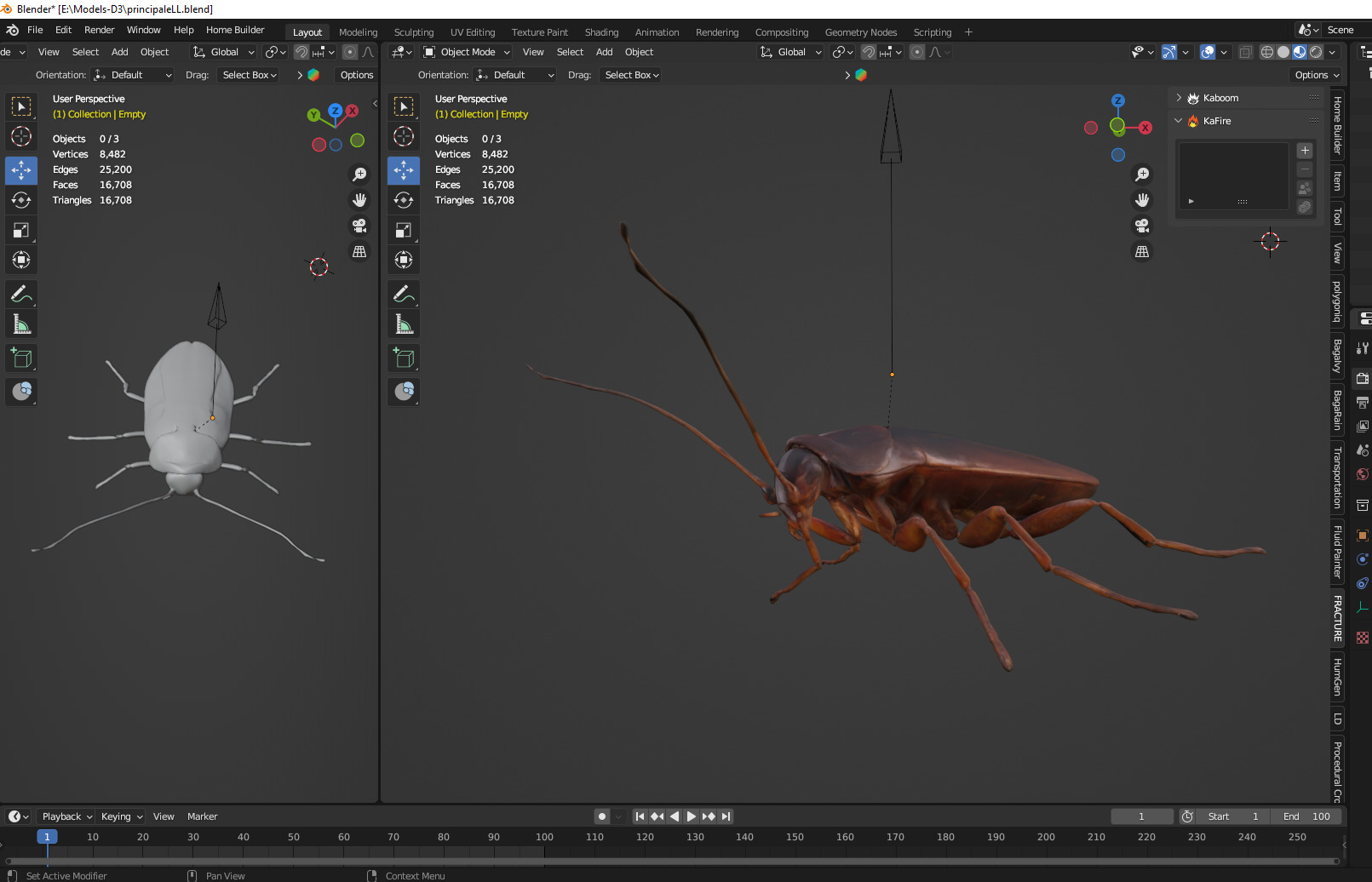This screenshot has width=1372, height=882.
Task: Jump to timeline end button
Action: pos(726,816)
